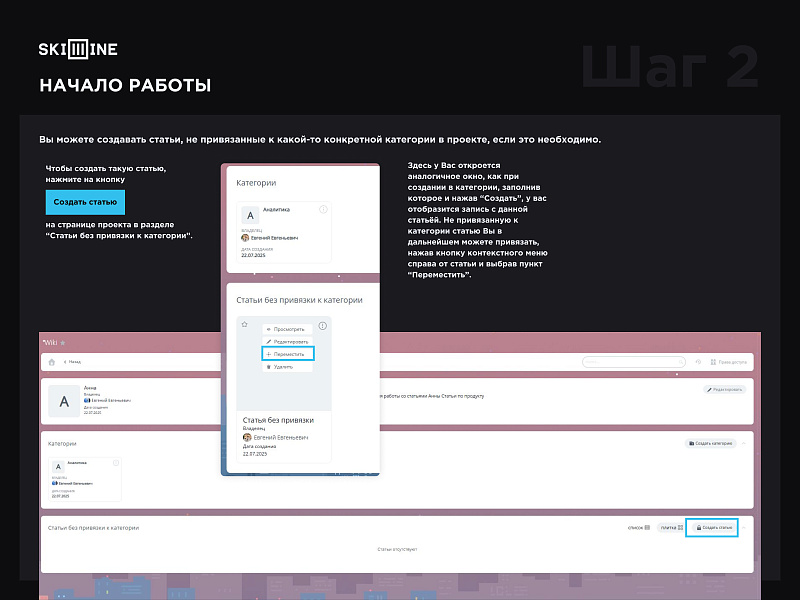The image size is (800, 600).
Task: Collapse the Категории section chevron
Action: [x=744, y=443]
